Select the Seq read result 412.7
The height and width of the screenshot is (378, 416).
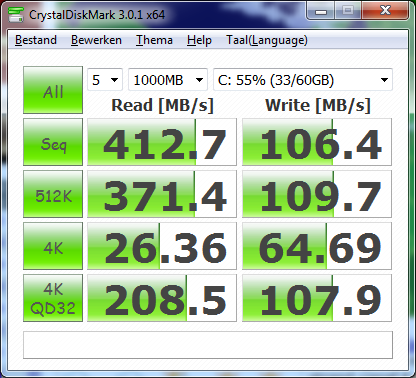click(162, 142)
